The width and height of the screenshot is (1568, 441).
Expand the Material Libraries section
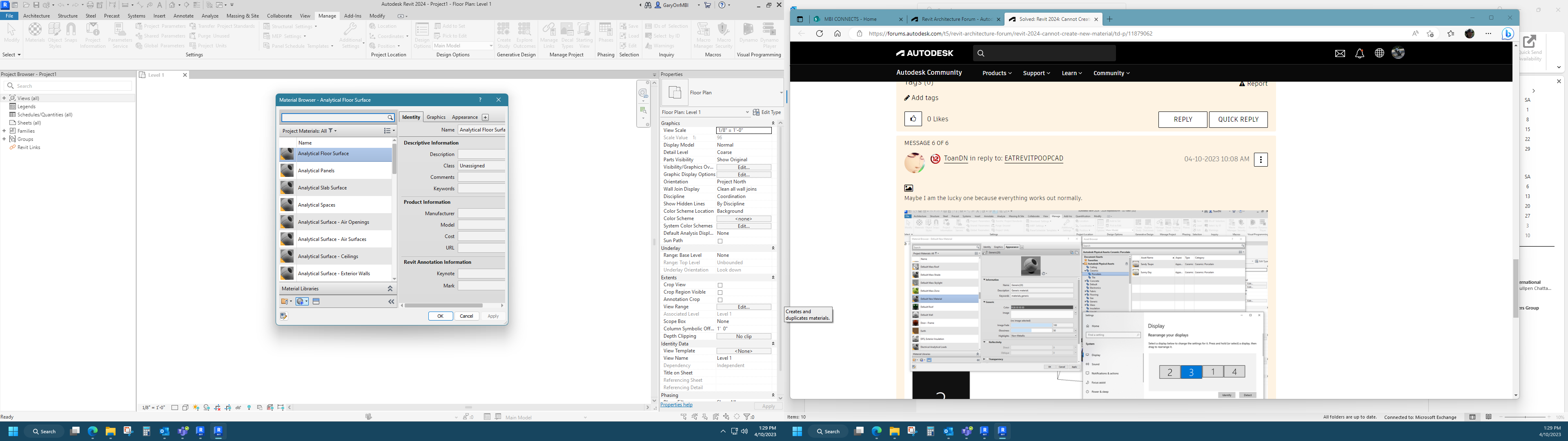point(390,289)
